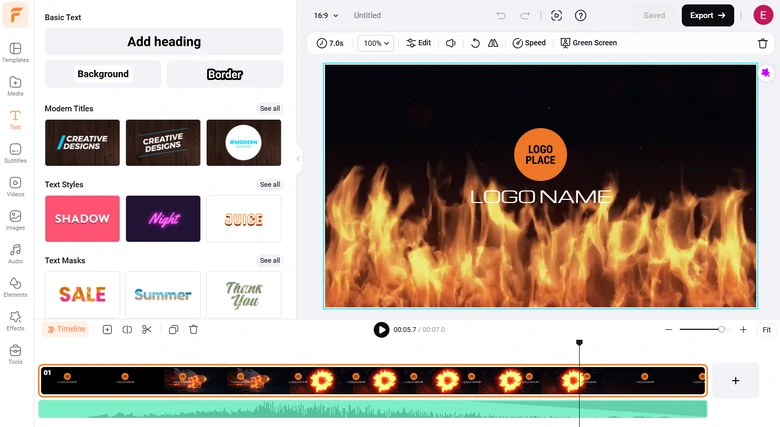Open the Speed settings

click(529, 43)
